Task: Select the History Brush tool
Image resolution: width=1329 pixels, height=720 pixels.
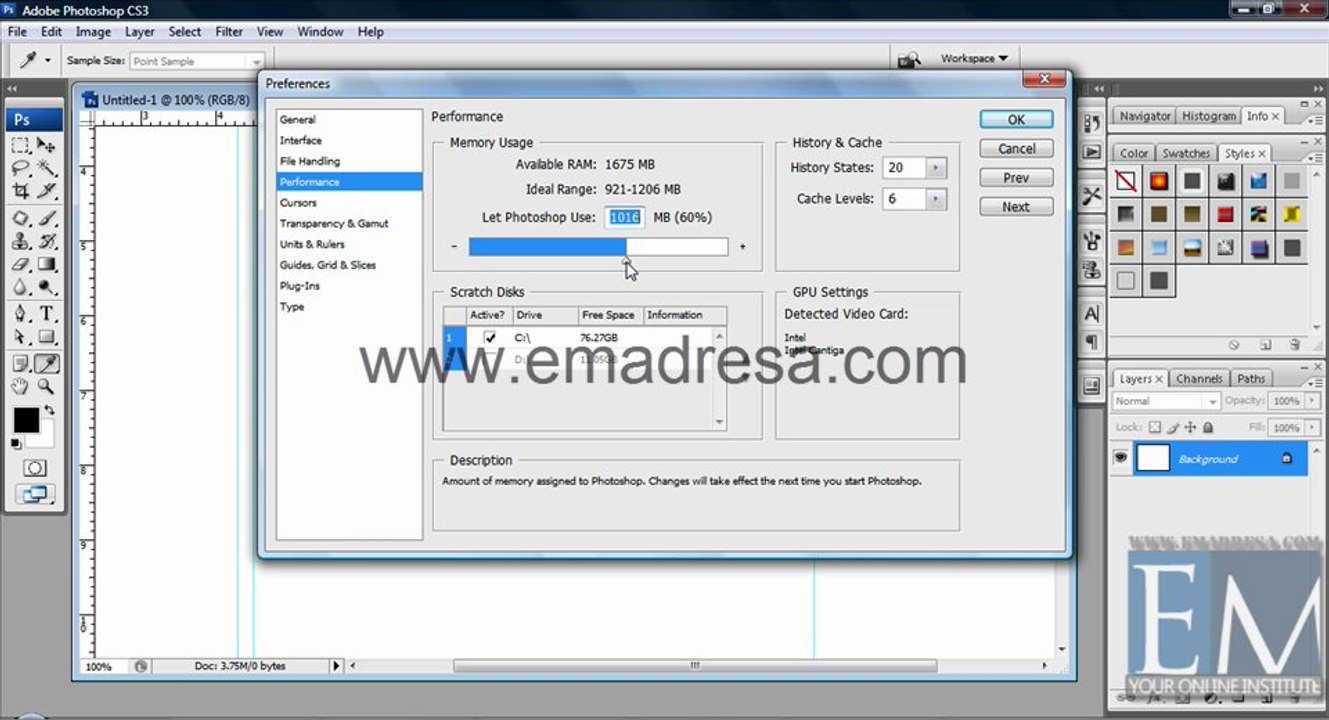Action: [x=46, y=241]
